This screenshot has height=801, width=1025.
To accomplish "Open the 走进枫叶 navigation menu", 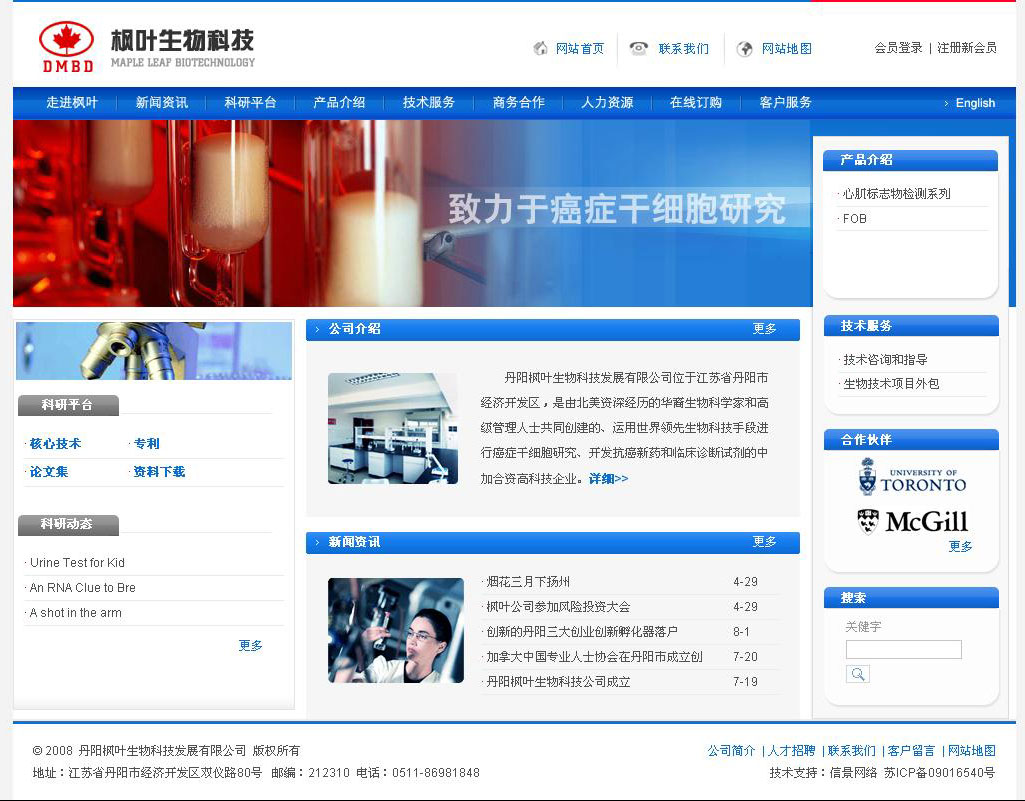I will [72, 103].
